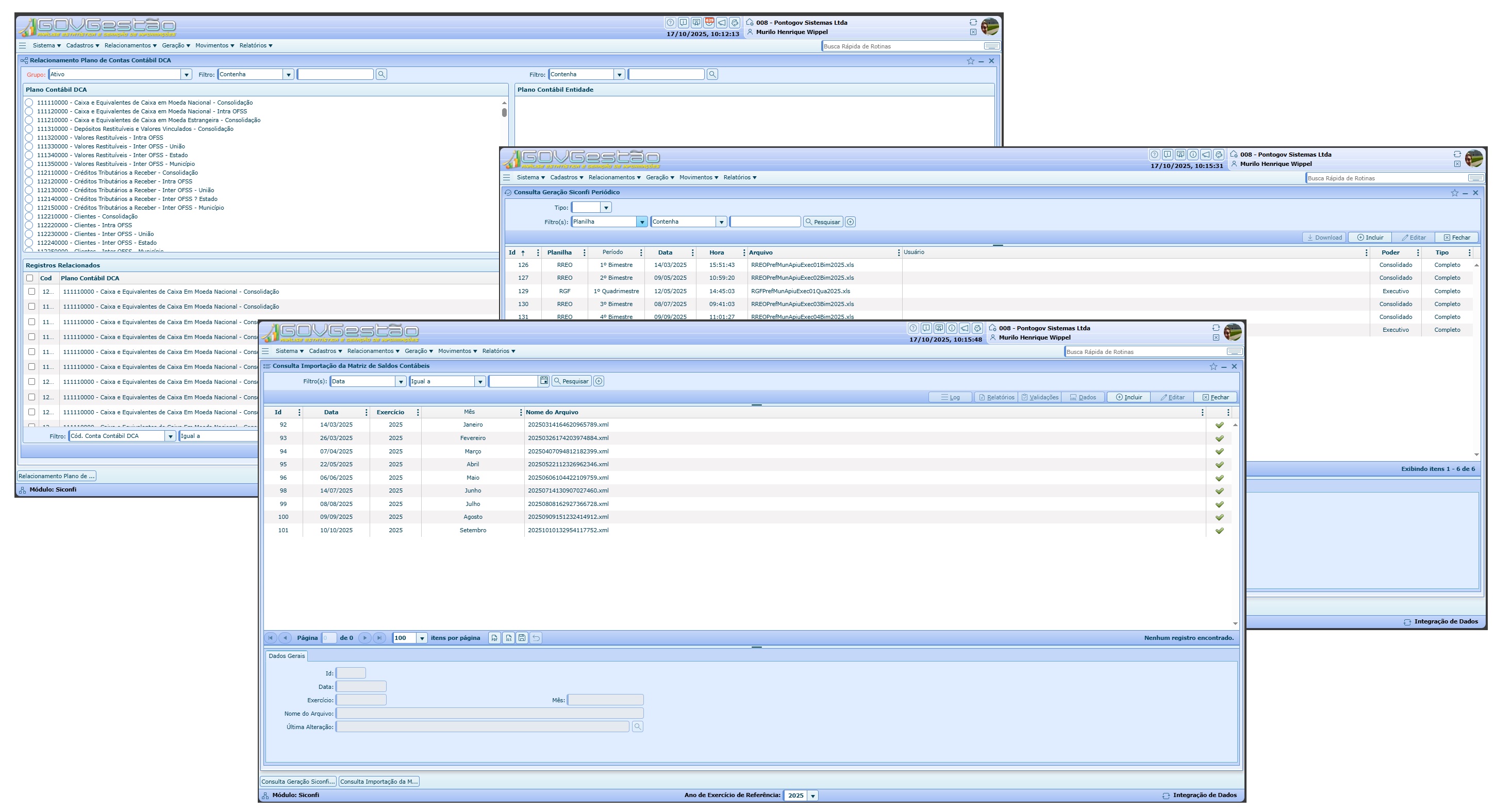Favorite the Matriz de Saldos Contábeis window
This screenshot has width=1495, height=812.
tap(1213, 366)
